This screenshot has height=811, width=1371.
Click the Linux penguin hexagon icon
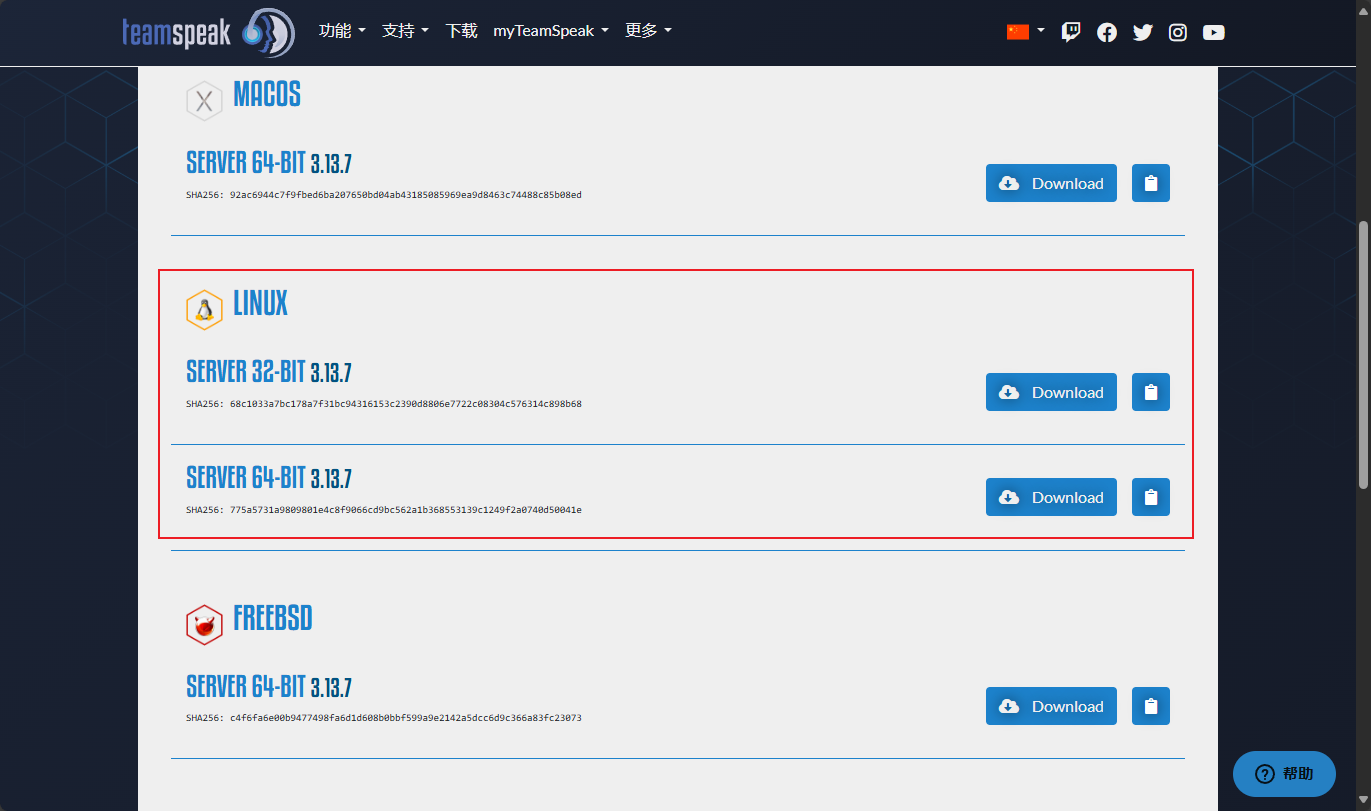[204, 310]
